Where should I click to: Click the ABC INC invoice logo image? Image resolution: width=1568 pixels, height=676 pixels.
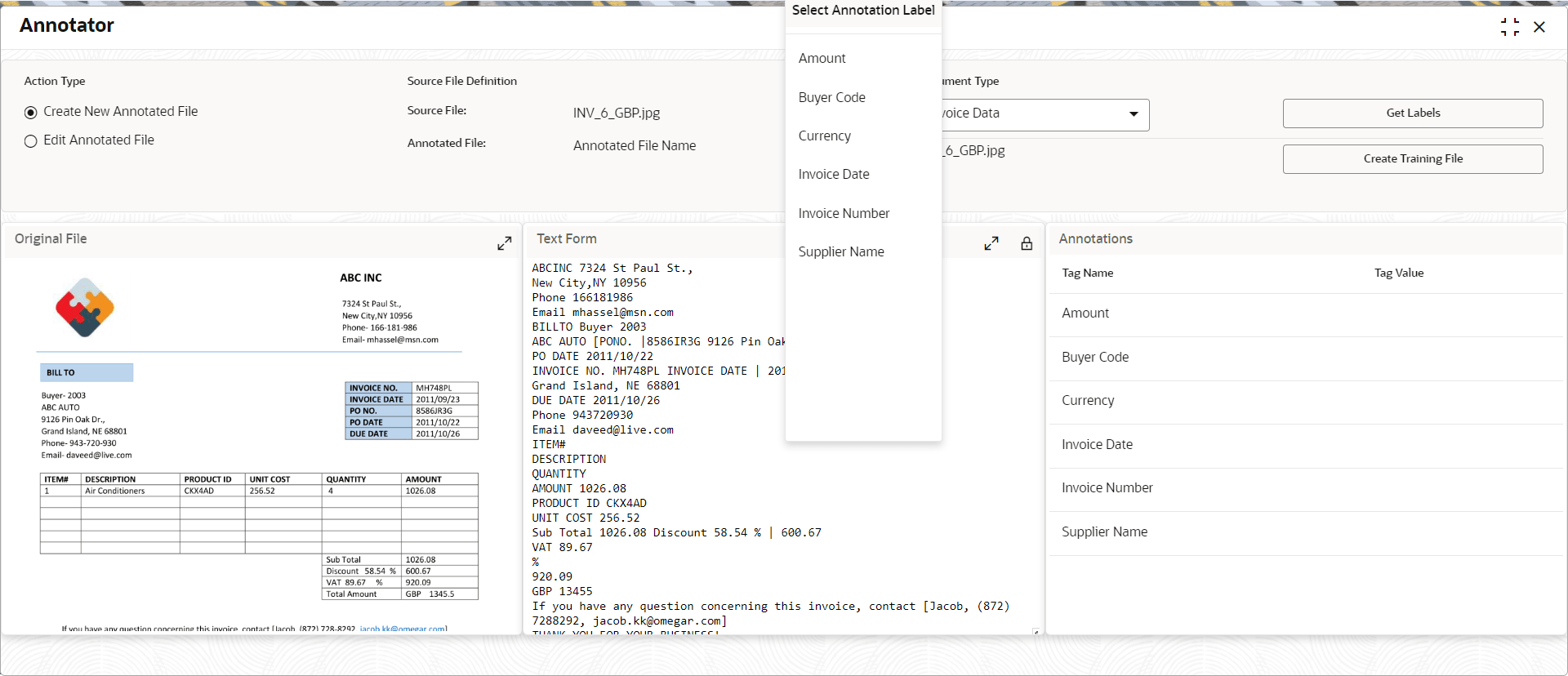click(x=85, y=308)
